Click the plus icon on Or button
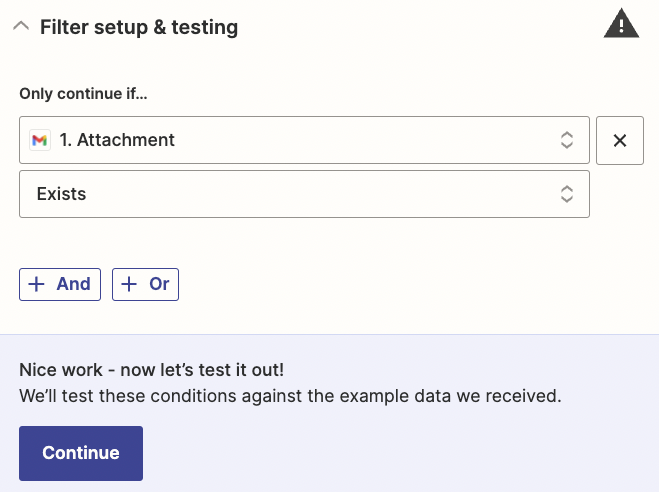This screenshot has width=659, height=492. point(129,284)
